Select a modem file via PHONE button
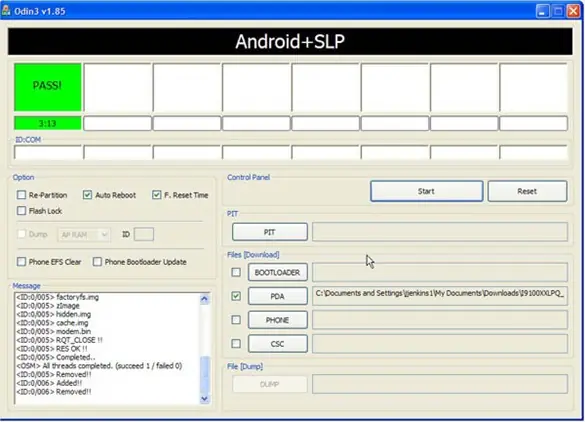The height and width of the screenshot is (422, 585). coord(278,320)
